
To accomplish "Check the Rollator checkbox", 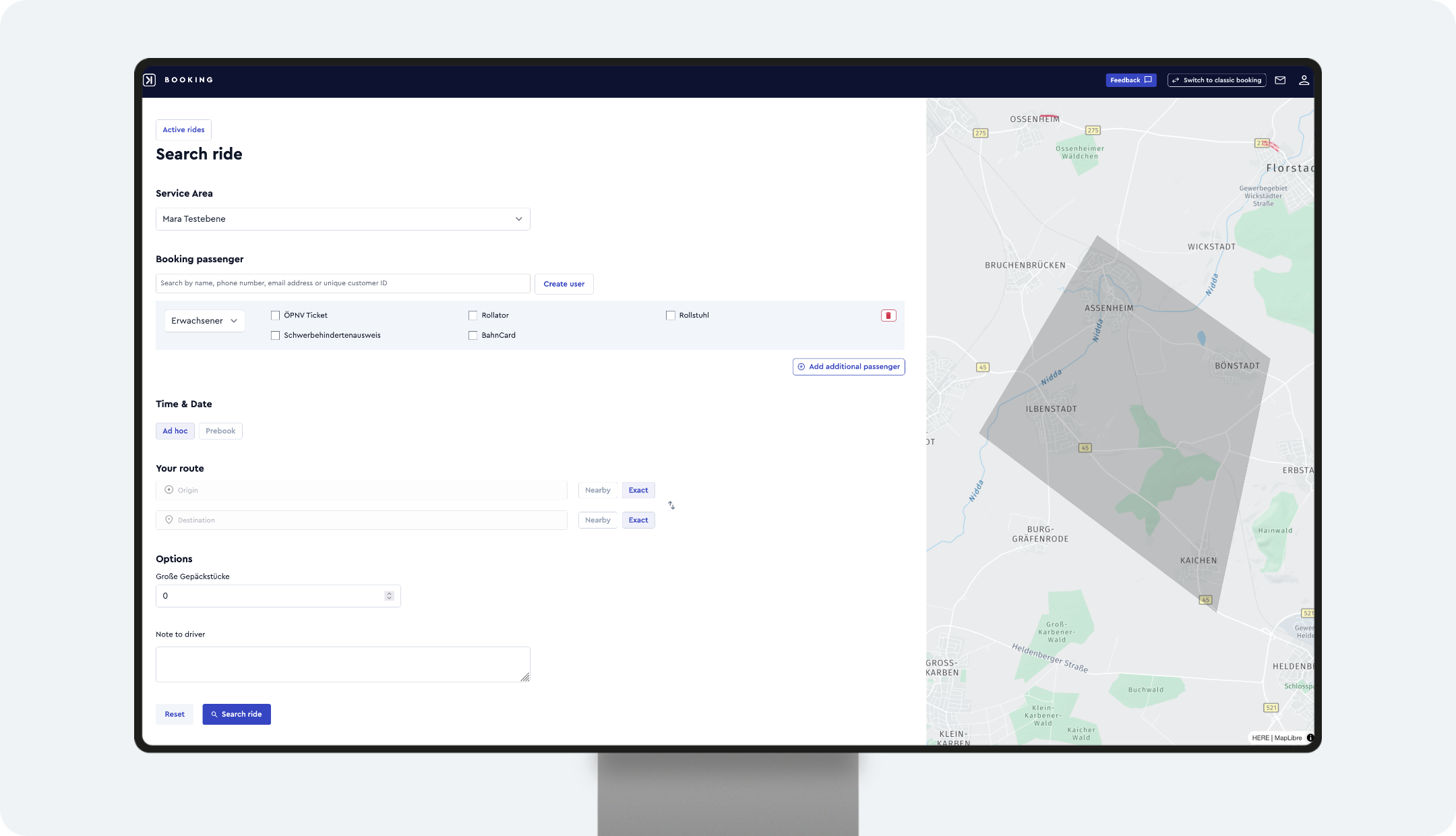I will click(x=473, y=316).
